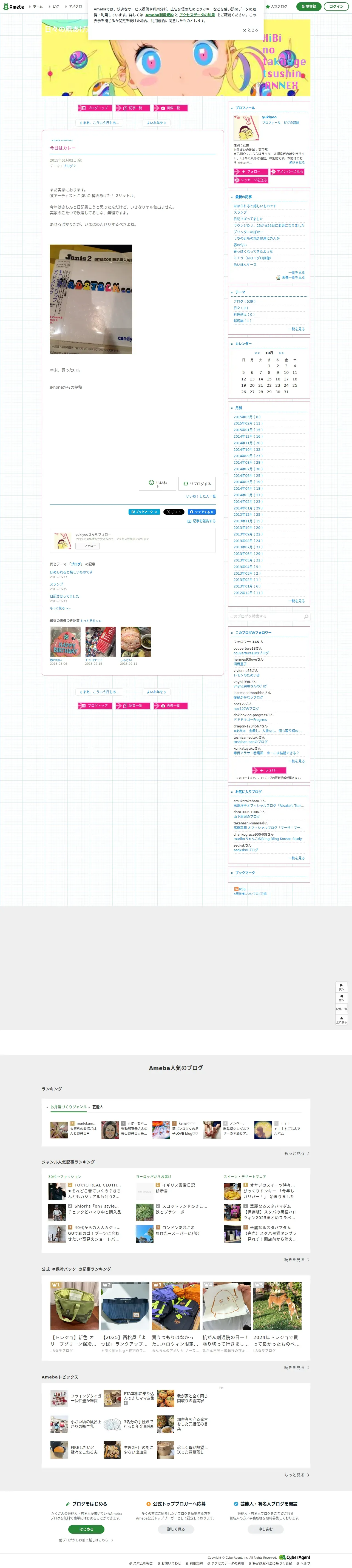The image size is (352, 1568).
Task: Open the しゅうい image thumbnail
Action: (x=135, y=641)
